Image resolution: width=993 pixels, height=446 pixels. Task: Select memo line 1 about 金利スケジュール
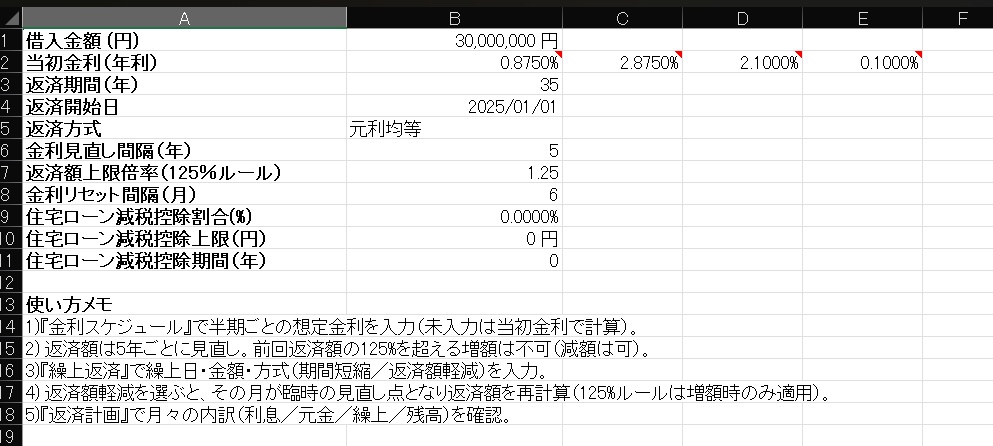point(331,326)
